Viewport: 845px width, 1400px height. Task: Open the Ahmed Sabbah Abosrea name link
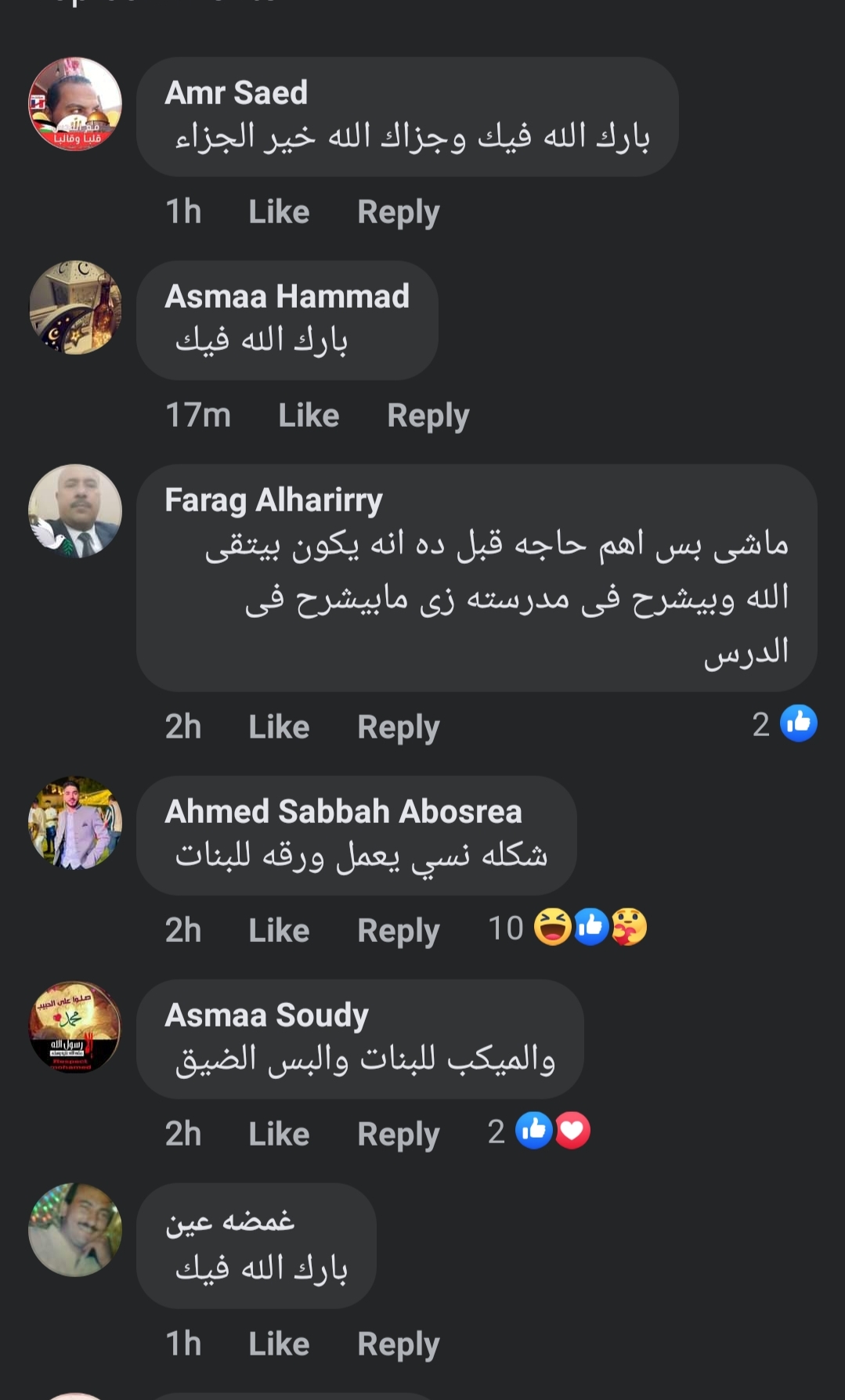point(343,811)
